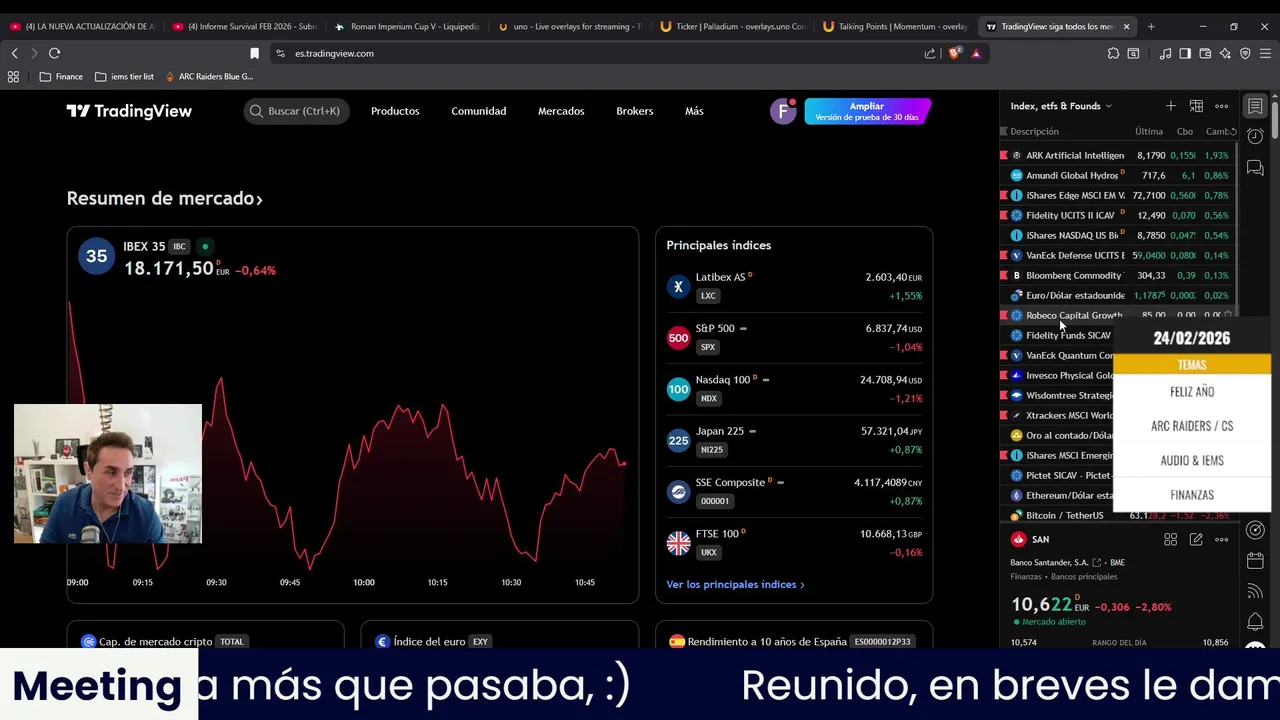The image size is (1280, 720).
Task: Select the Nasdaq 100 index row
Action: 794,389
